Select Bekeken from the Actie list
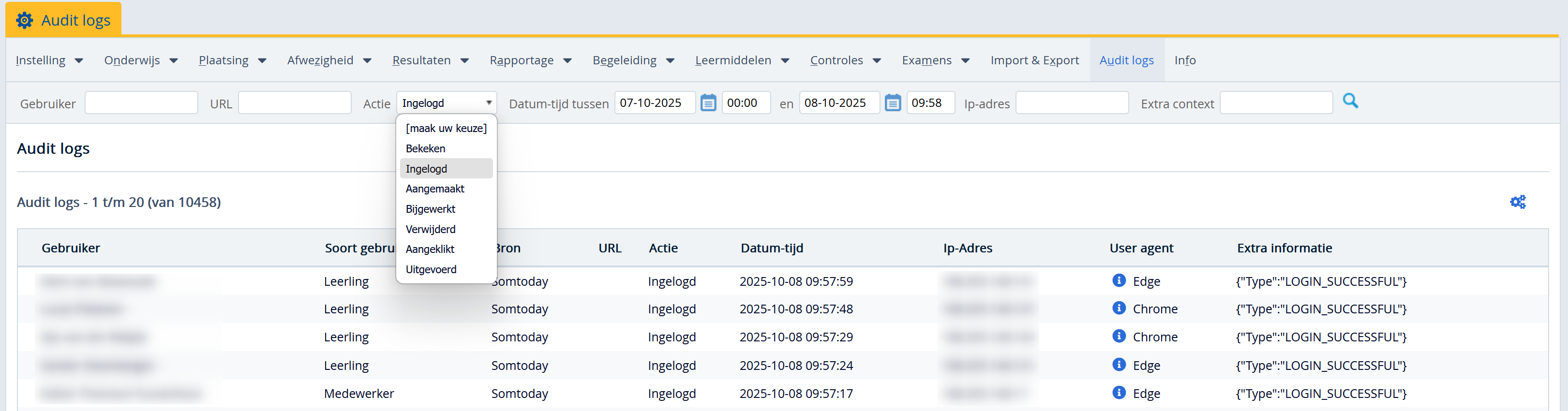The height and width of the screenshot is (411, 1568). [x=425, y=148]
